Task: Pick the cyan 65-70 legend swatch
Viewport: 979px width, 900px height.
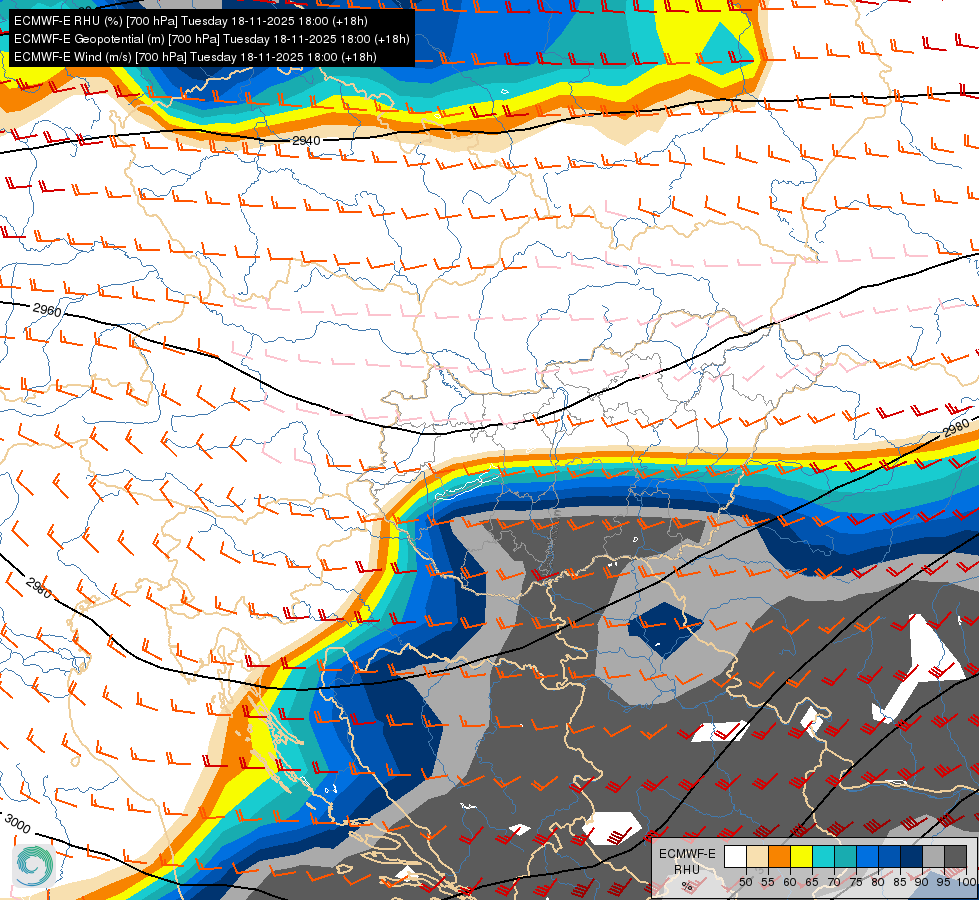Action: pyautogui.click(x=824, y=856)
